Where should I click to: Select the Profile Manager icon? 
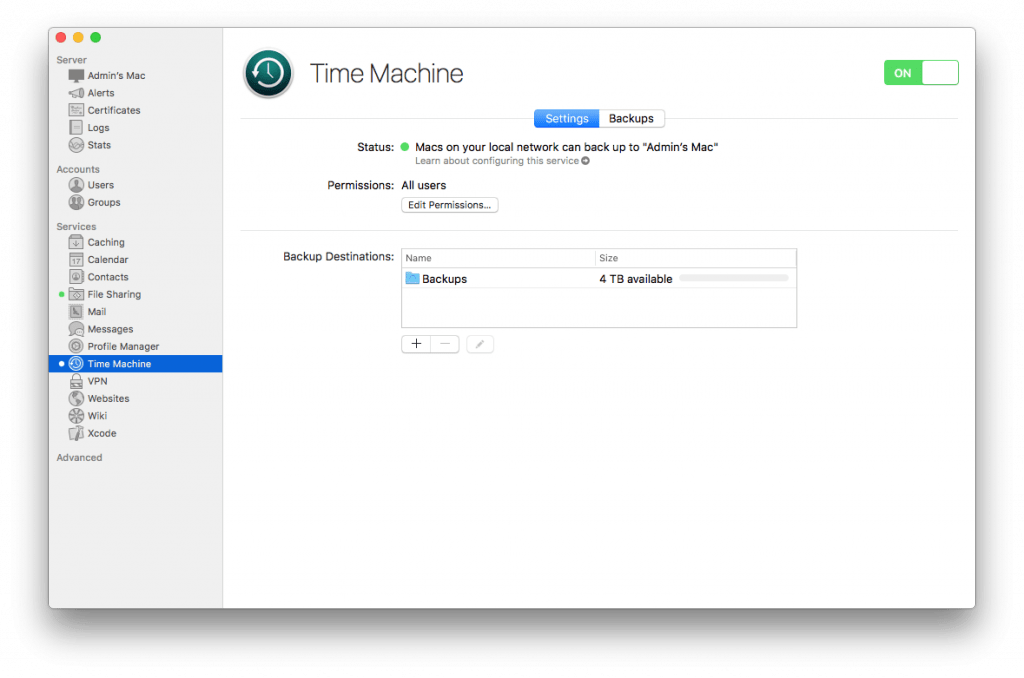(x=78, y=346)
